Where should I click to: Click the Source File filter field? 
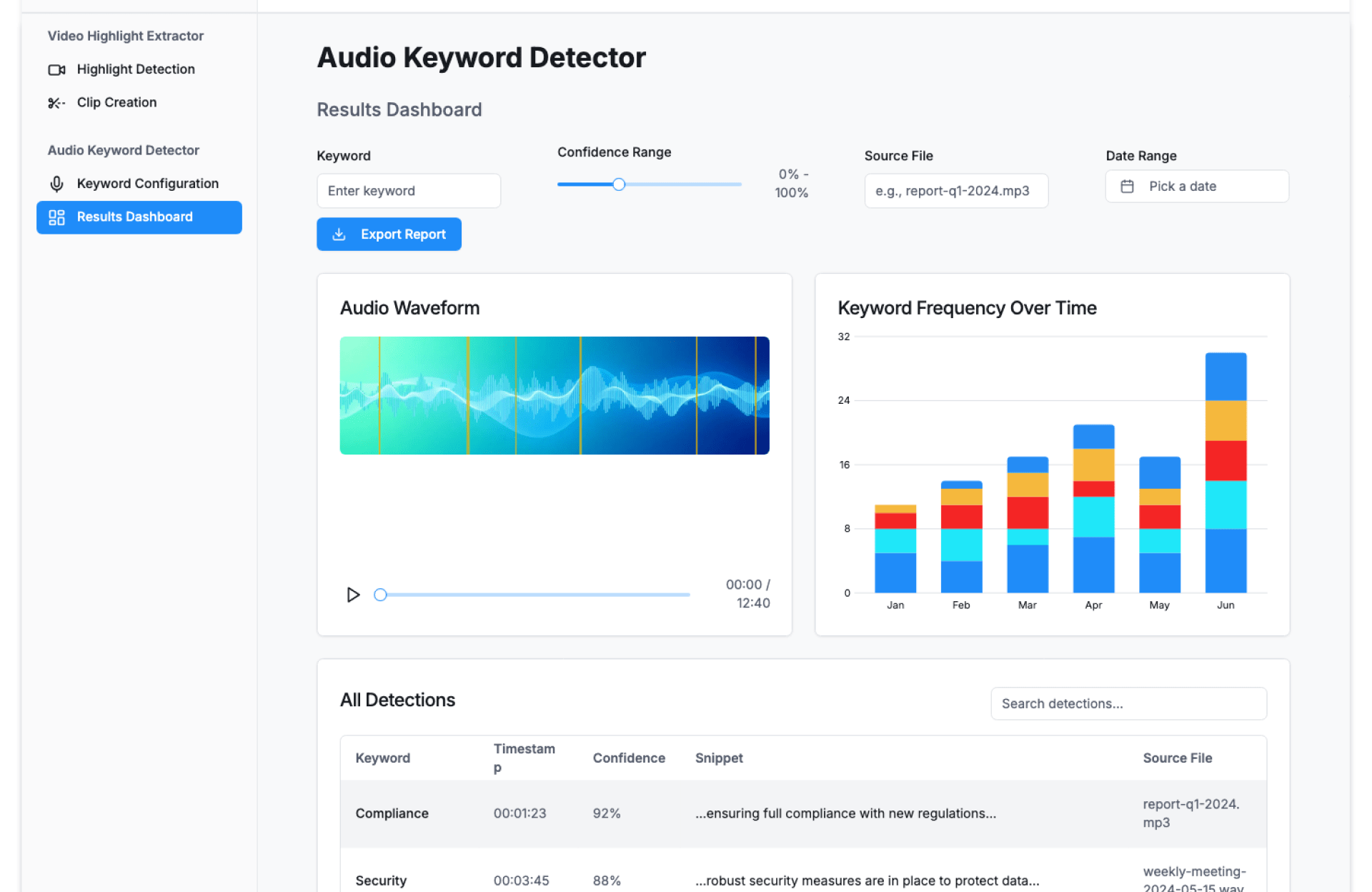955,191
